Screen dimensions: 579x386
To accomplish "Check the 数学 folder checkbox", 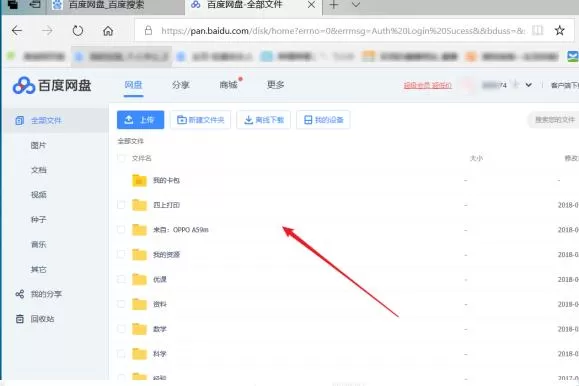I will [x=121, y=329].
